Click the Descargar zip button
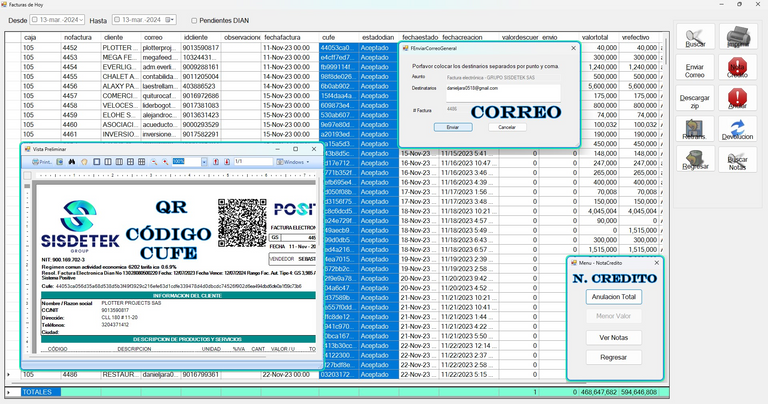 pyautogui.click(x=695, y=98)
